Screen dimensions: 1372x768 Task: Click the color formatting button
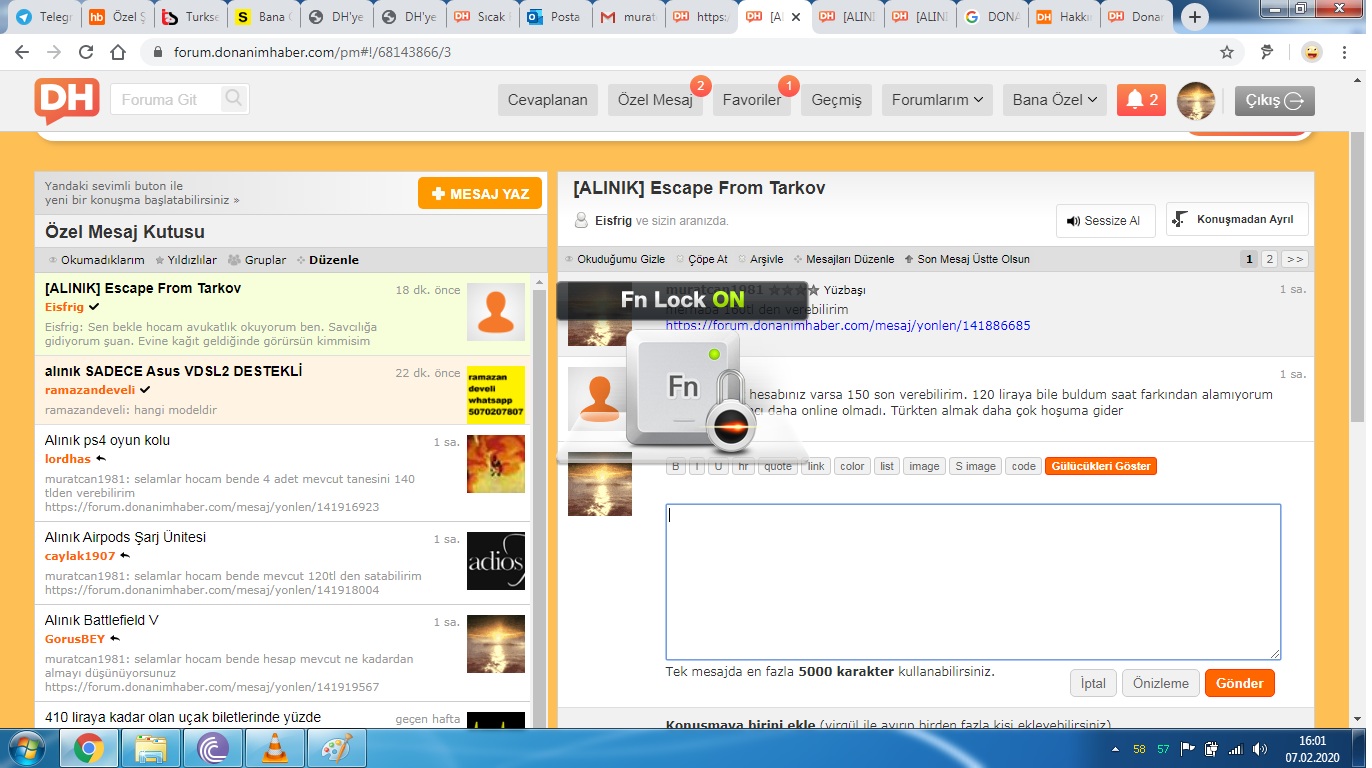point(852,466)
